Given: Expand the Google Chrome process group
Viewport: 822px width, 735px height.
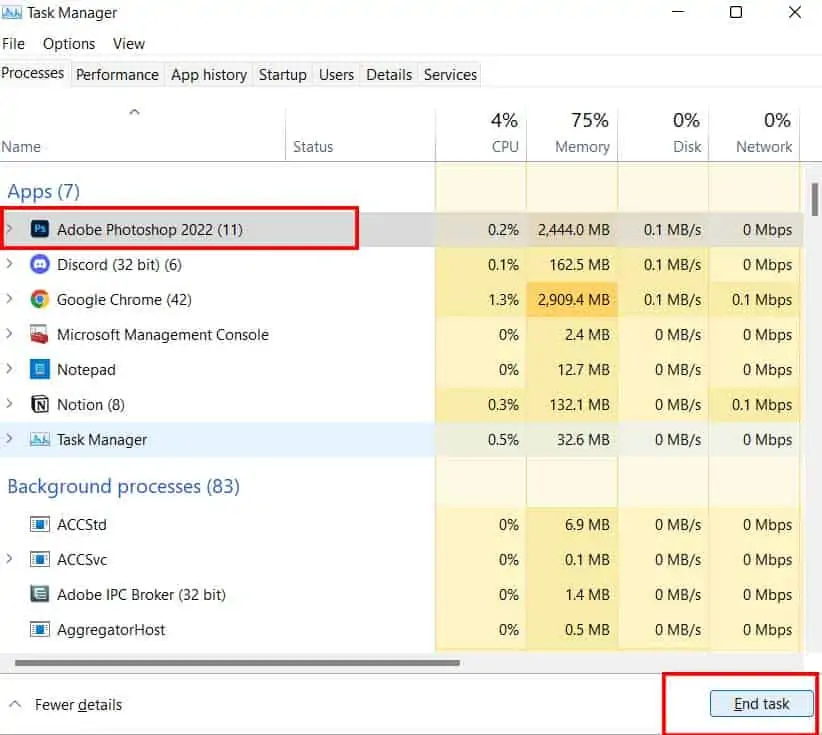Looking at the screenshot, I should 9,299.
